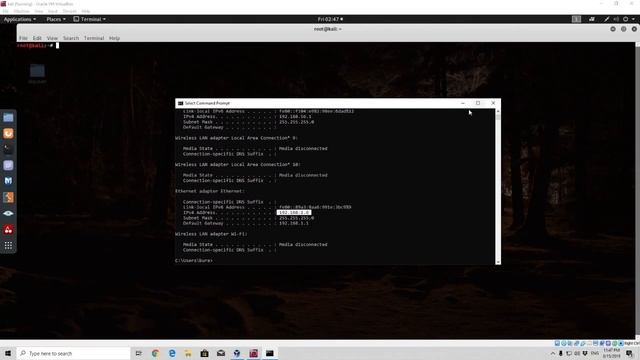Open the Files icon in Kali dock
This screenshot has height=360, width=640.
(8, 118)
